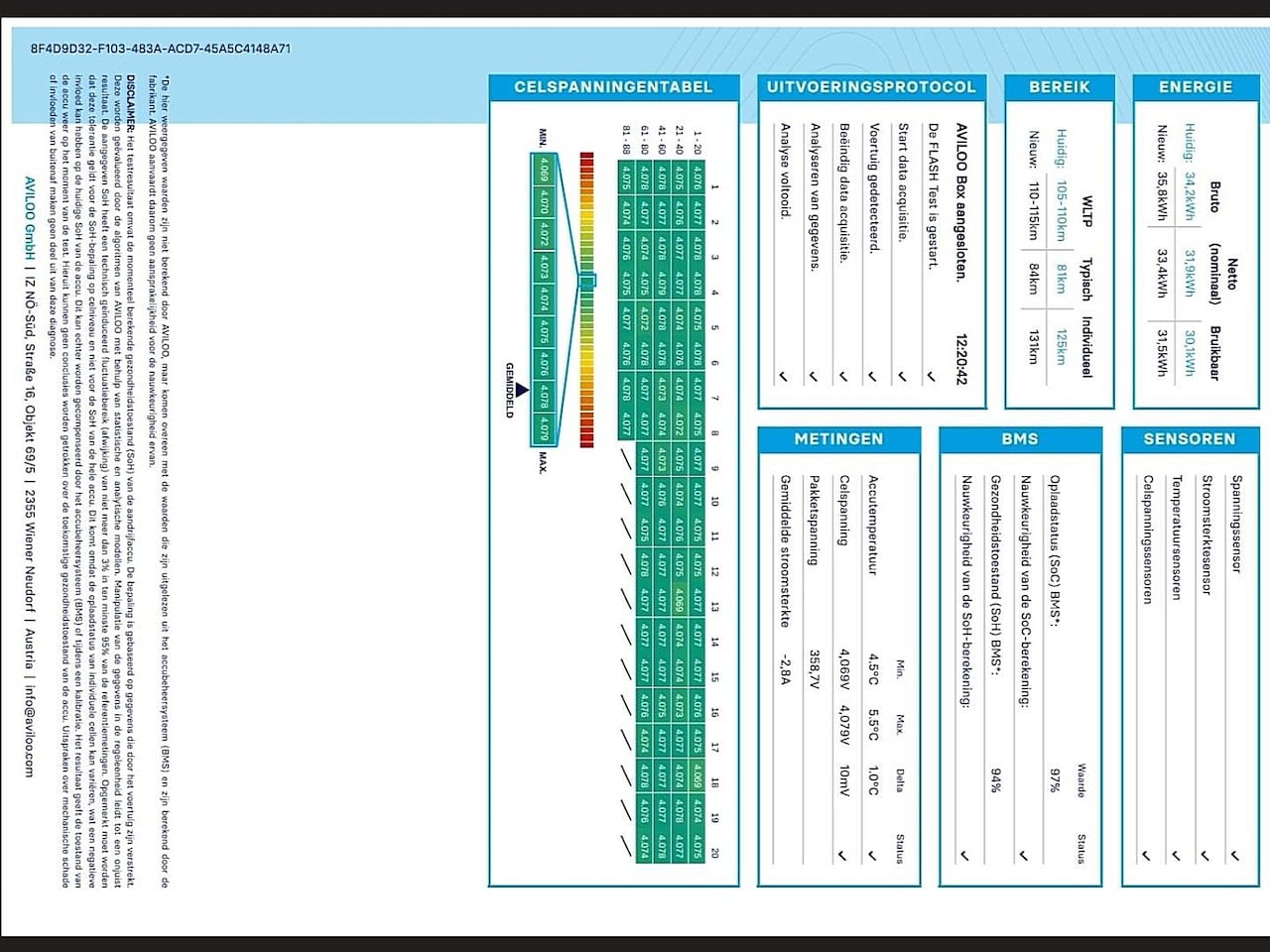The height and width of the screenshot is (952, 1270).
Task: Click the GEMIDDELD triangle marker
Action: point(522,391)
